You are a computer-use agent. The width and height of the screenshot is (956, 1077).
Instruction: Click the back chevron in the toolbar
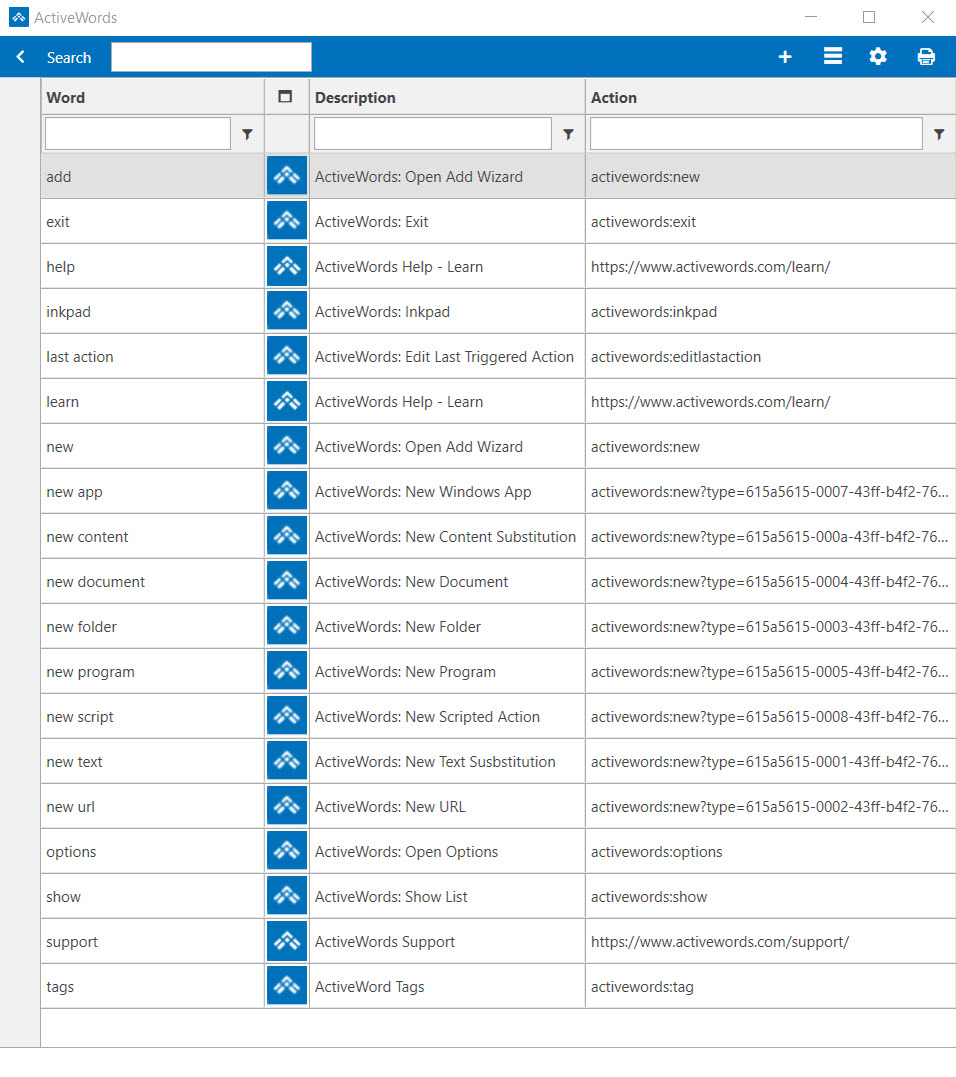(x=19, y=57)
